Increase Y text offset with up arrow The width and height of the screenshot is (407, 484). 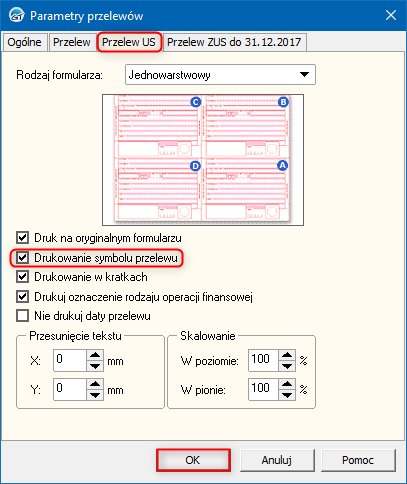tap(95, 384)
